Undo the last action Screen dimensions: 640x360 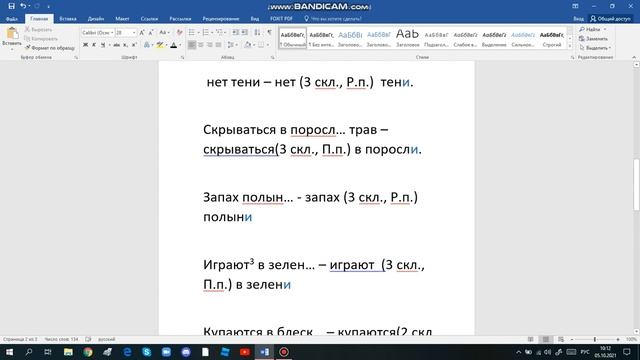pyautogui.click(x=23, y=6)
